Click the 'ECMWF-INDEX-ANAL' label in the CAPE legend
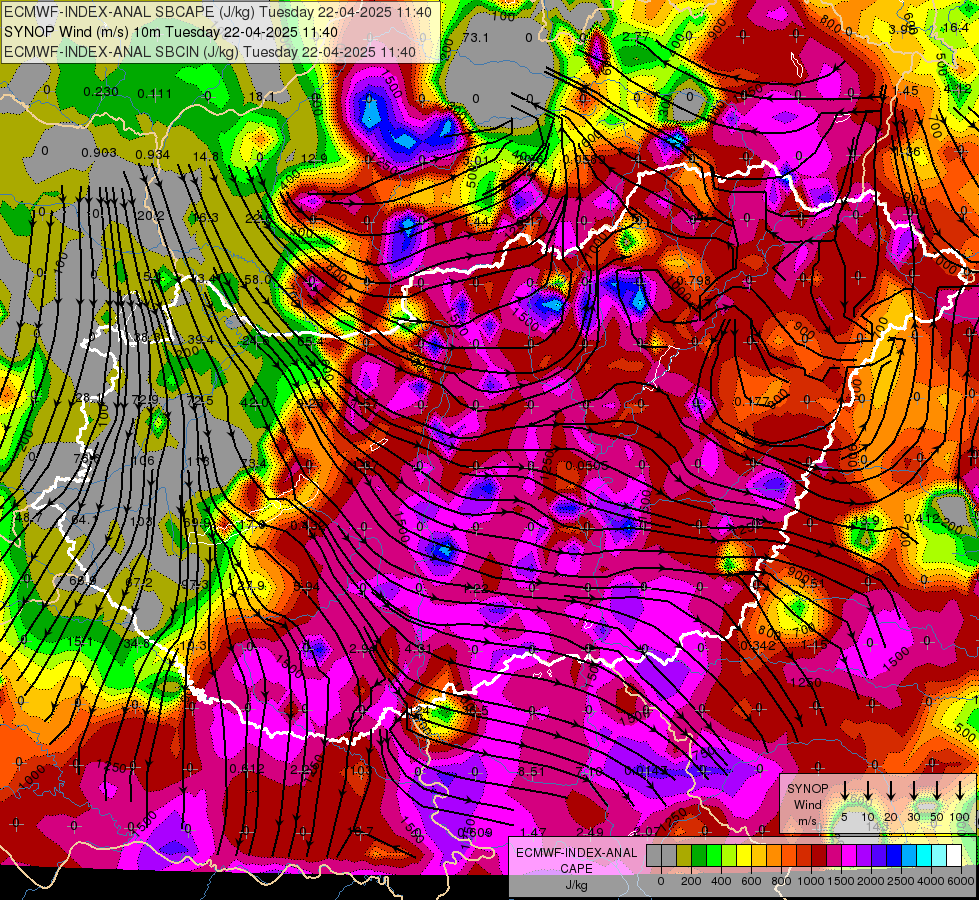The height and width of the screenshot is (900, 979). 576,853
